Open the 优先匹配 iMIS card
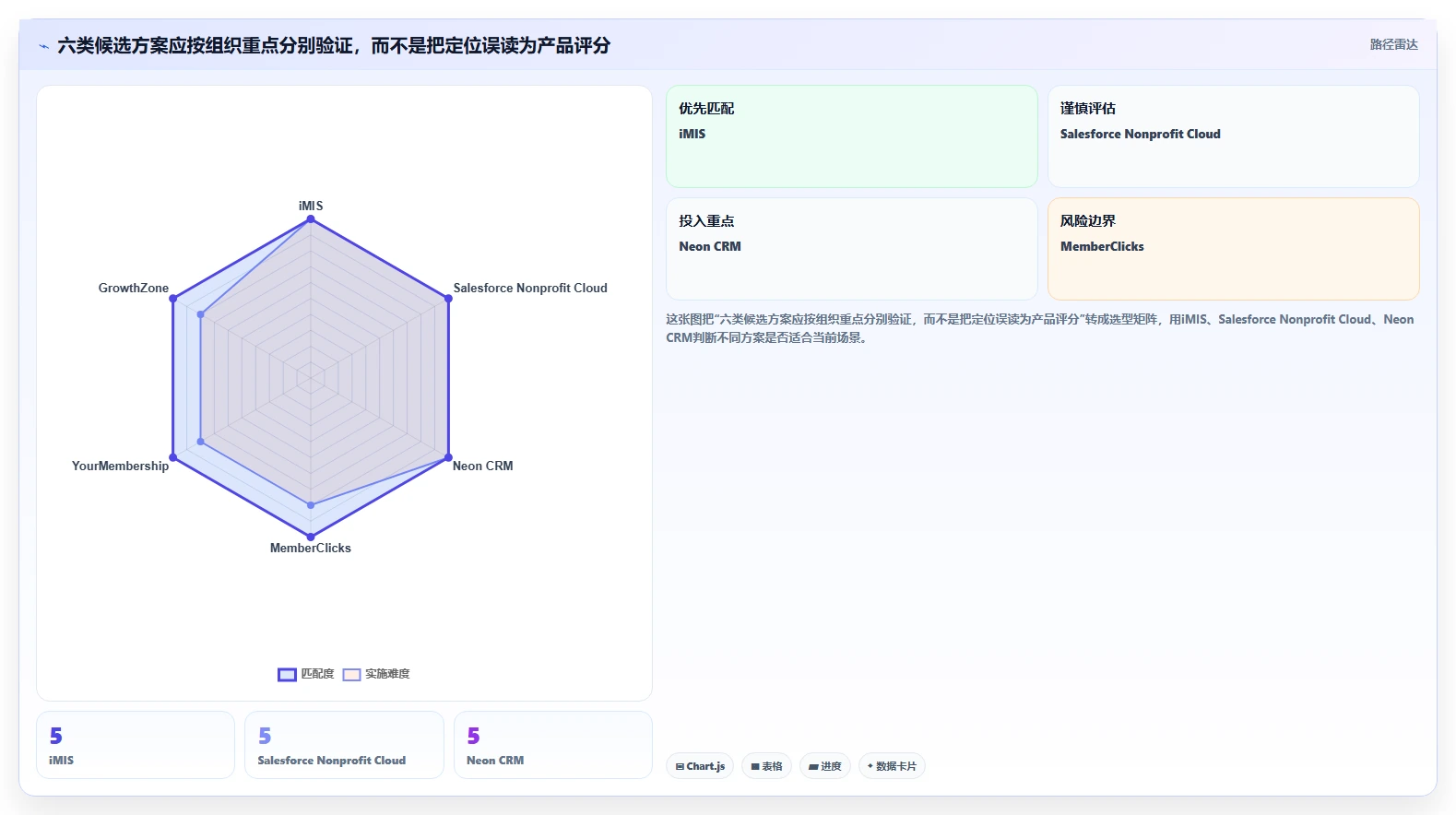 852,136
